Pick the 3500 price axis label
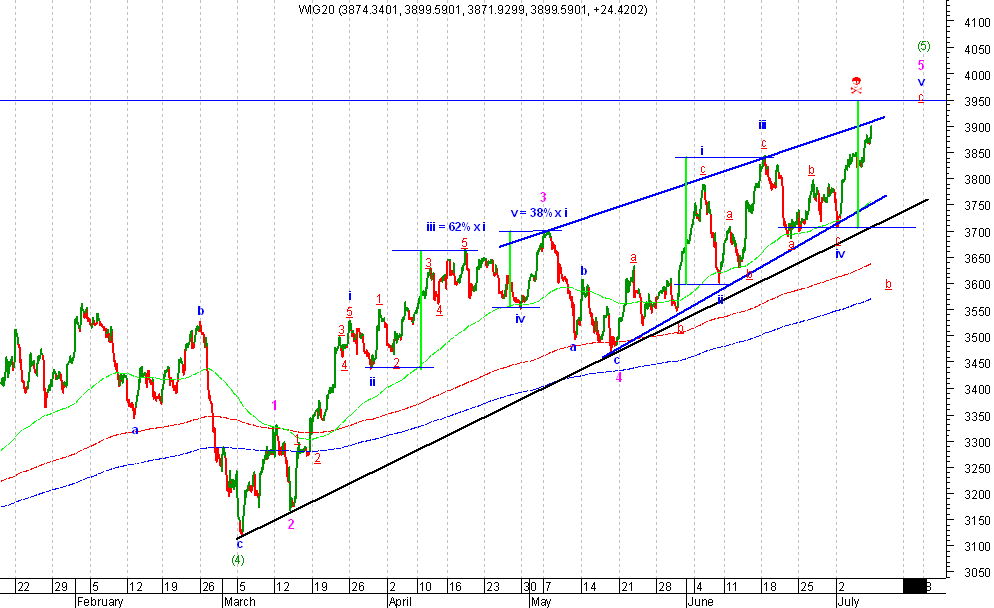This screenshot has width=994, height=608. coord(976,337)
